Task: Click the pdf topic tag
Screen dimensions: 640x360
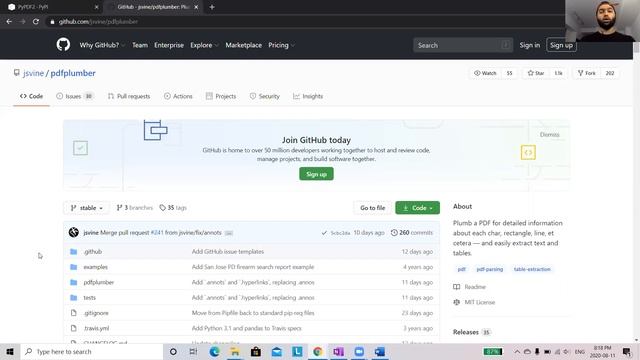Action: click(x=462, y=269)
